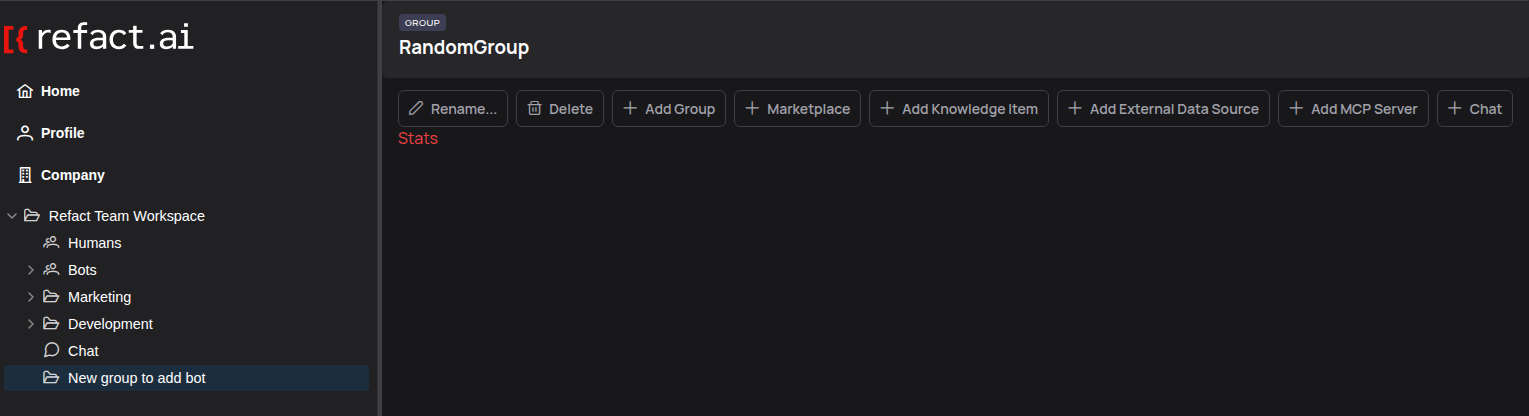Select the Development group
This screenshot has height=416, width=1529.
(110, 324)
